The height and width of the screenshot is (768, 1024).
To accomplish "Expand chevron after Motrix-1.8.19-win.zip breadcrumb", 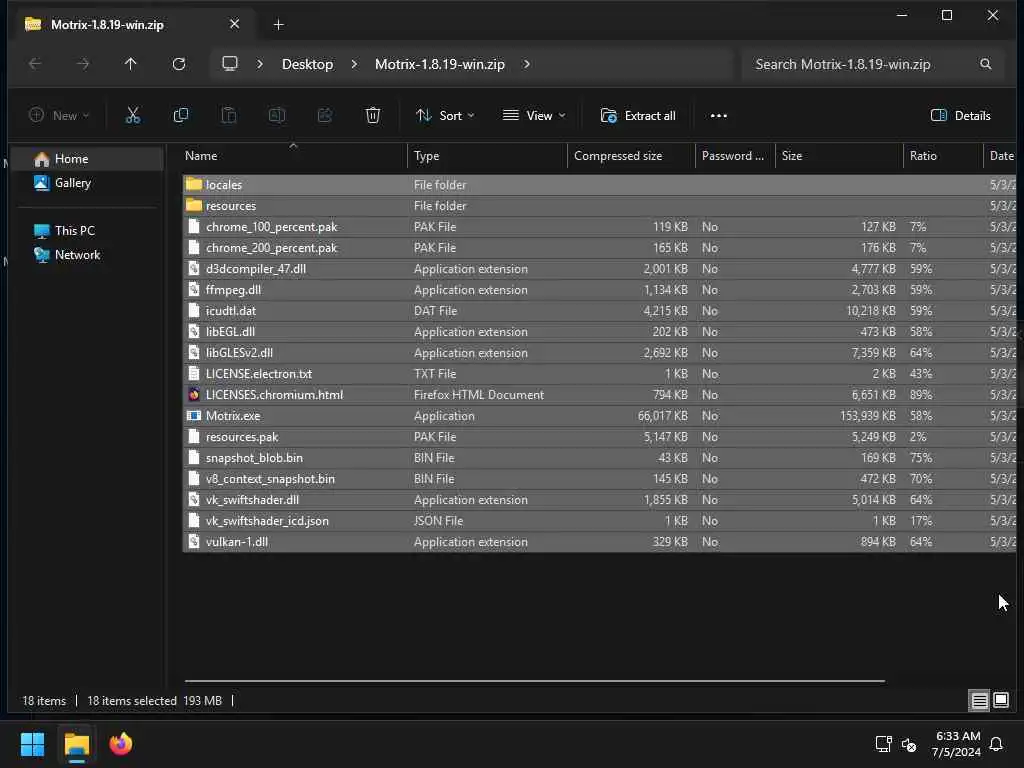I will pyautogui.click(x=526, y=64).
